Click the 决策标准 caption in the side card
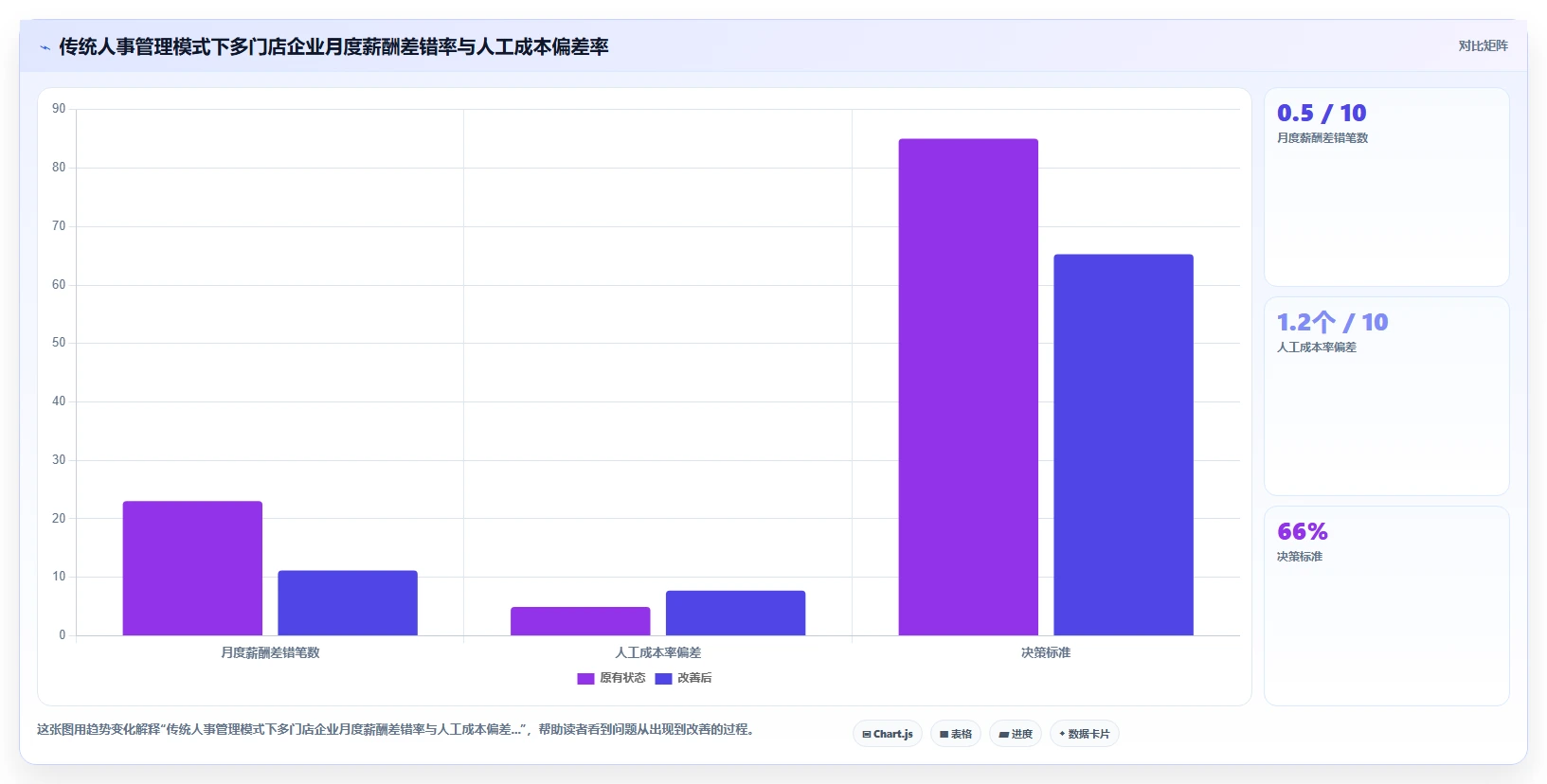 (1300, 557)
